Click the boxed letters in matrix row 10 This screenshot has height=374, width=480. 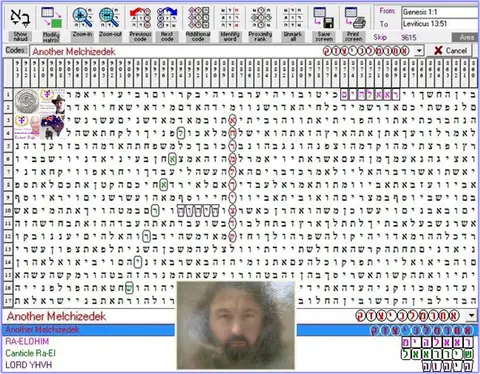point(198,210)
